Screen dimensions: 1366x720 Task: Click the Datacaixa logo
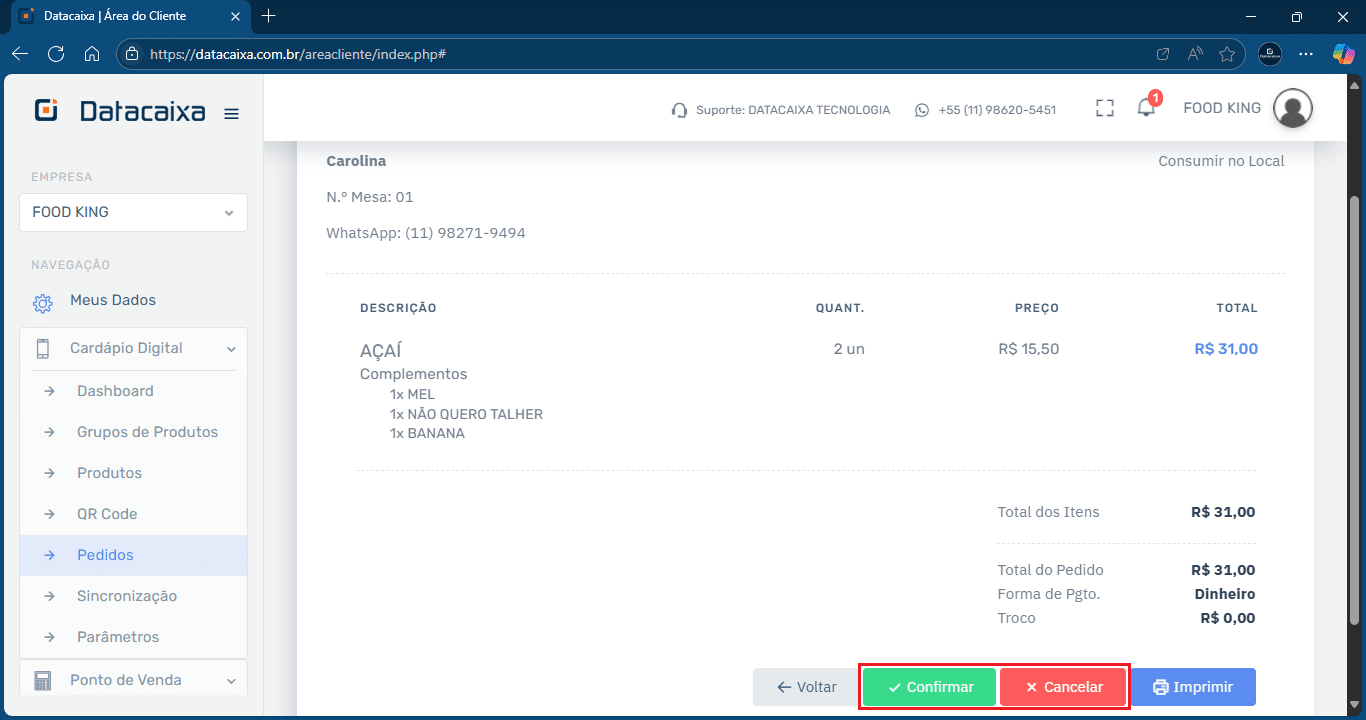coord(119,111)
